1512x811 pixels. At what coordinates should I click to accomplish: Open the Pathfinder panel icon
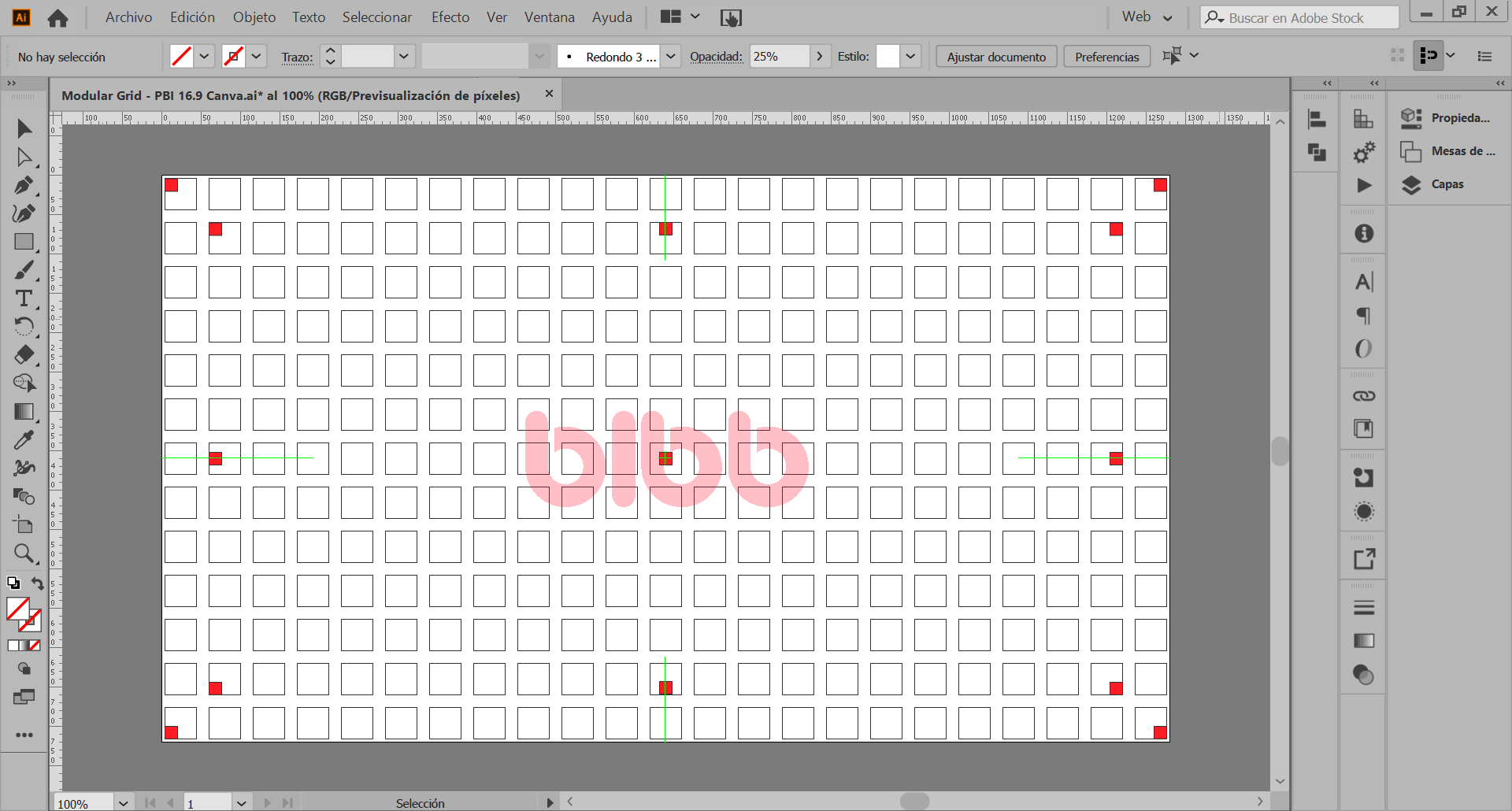click(x=1316, y=152)
